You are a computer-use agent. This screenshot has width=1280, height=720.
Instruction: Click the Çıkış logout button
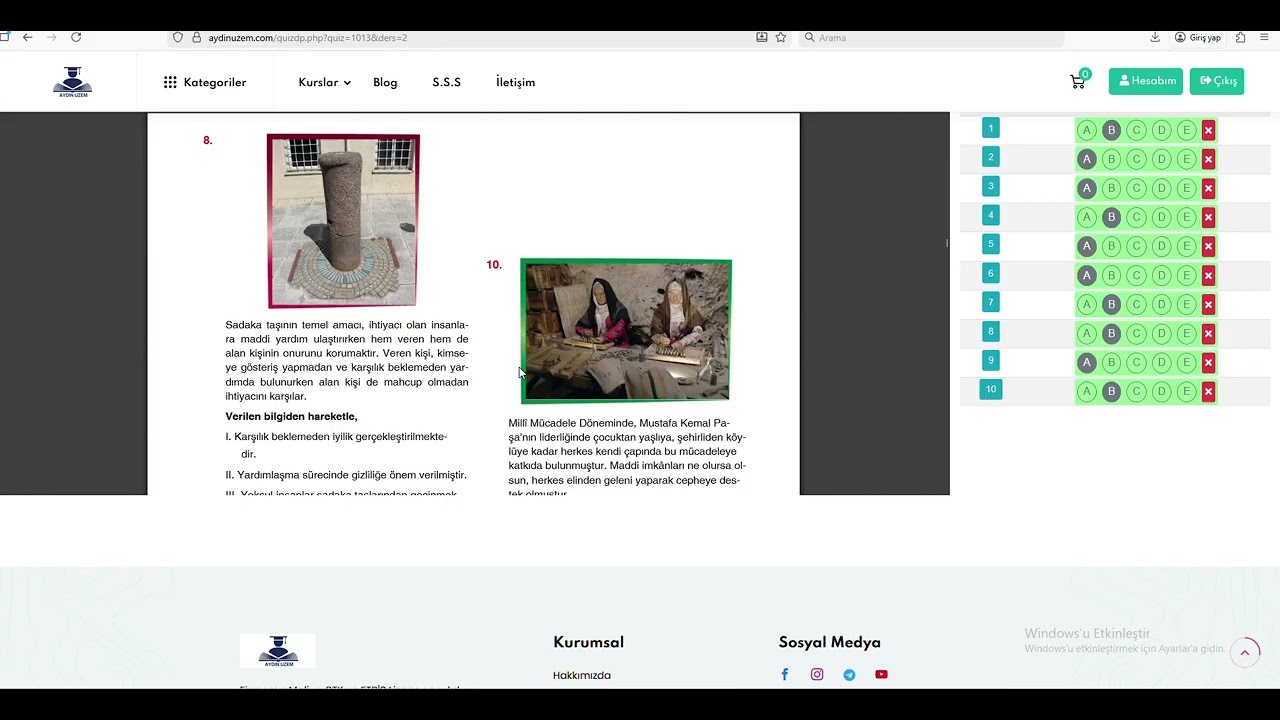[x=1217, y=81]
